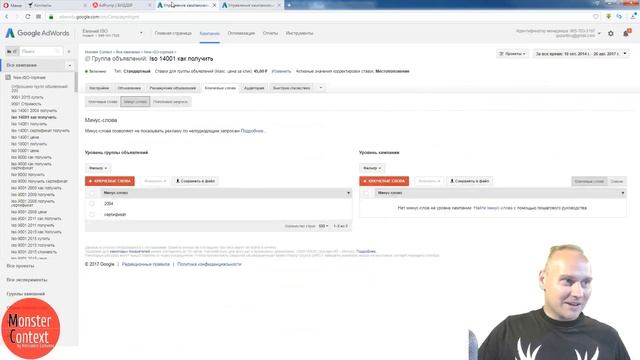
Task: Click Сохранить в файл in ad group table
Action: click(195, 181)
